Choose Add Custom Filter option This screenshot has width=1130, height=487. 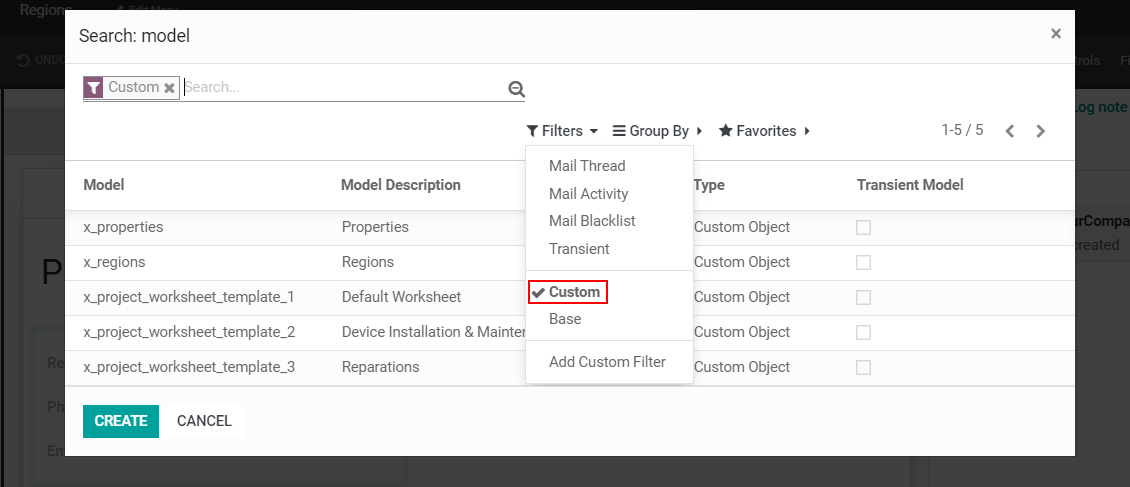(607, 362)
